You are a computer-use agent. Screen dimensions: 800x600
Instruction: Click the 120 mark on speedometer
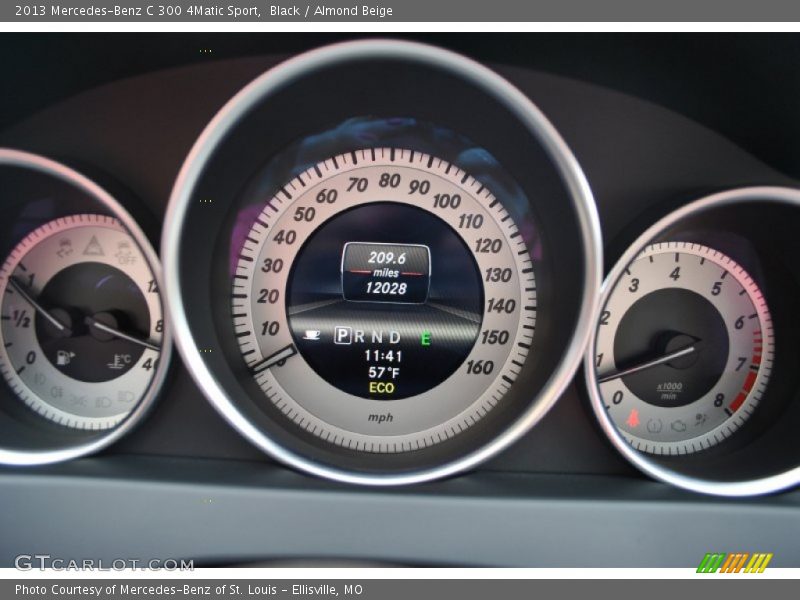(488, 246)
